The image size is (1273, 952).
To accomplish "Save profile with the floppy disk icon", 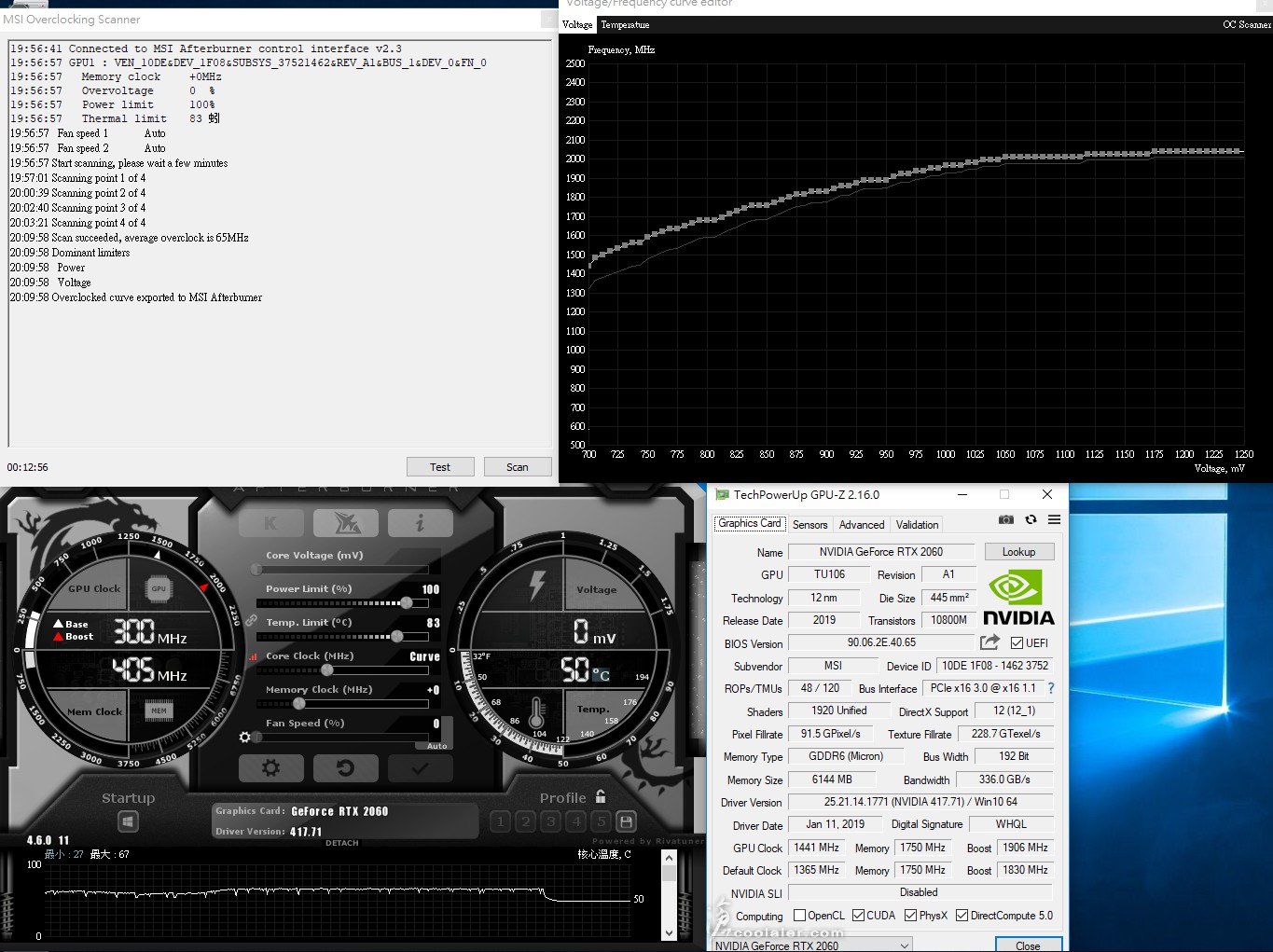I will 627,821.
